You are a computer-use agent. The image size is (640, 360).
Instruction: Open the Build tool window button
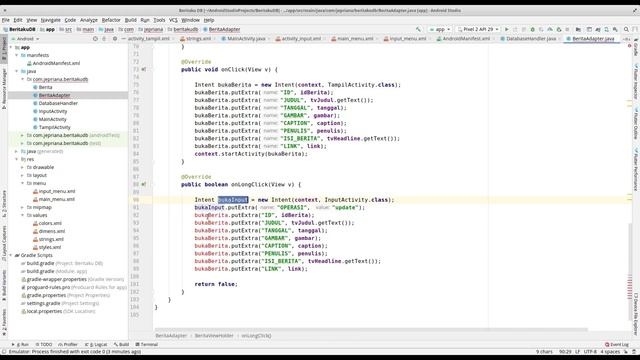point(122,344)
